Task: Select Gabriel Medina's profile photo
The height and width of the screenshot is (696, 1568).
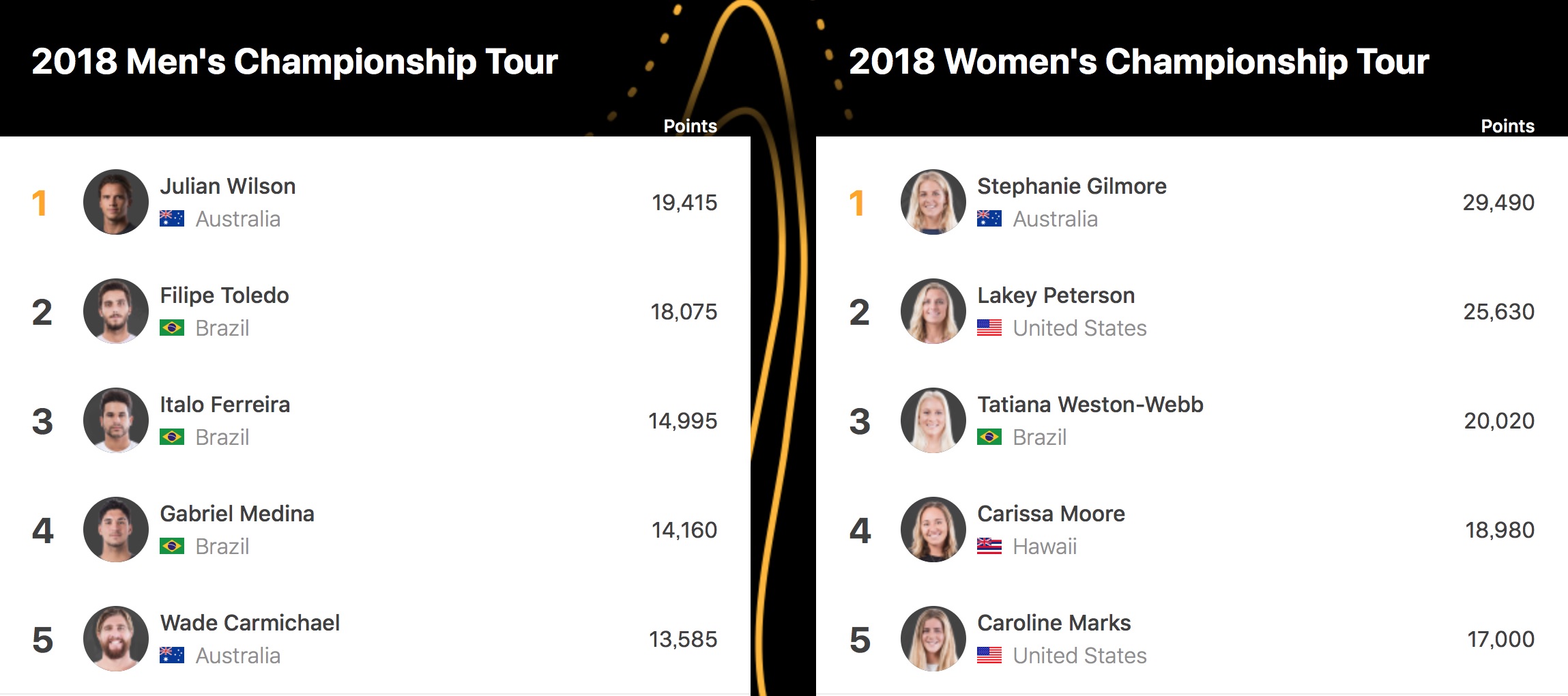Action: [116, 530]
